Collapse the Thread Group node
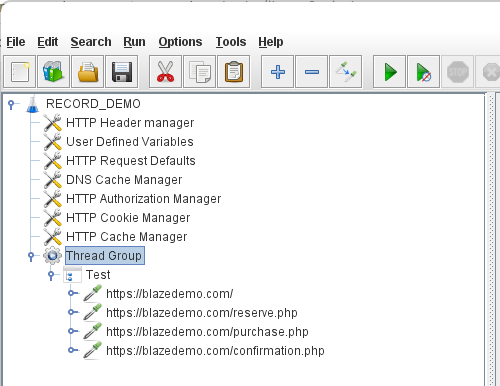Image resolution: width=500 pixels, height=386 pixels. click(x=31, y=257)
